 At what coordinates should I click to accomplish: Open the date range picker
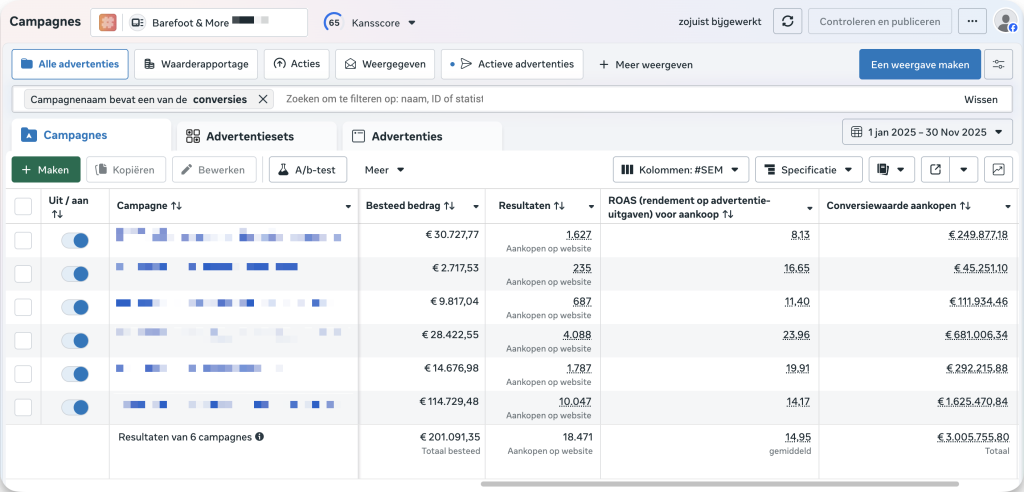coord(927,132)
